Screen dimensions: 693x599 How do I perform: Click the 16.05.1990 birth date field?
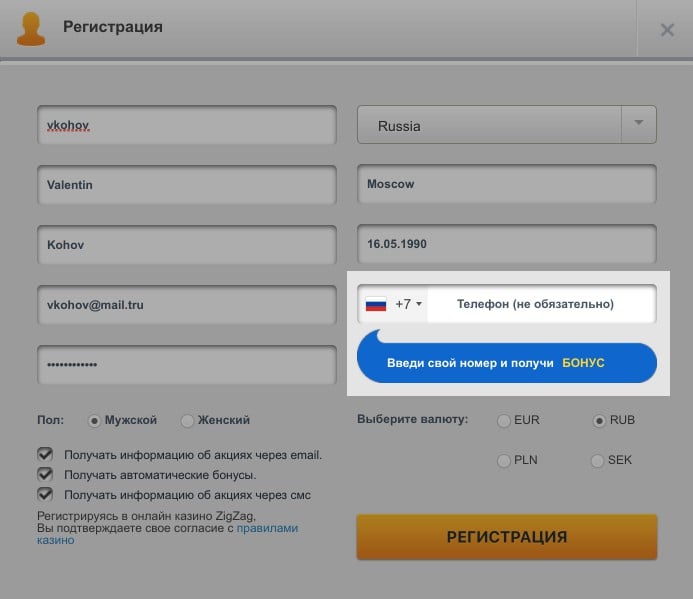(x=506, y=243)
